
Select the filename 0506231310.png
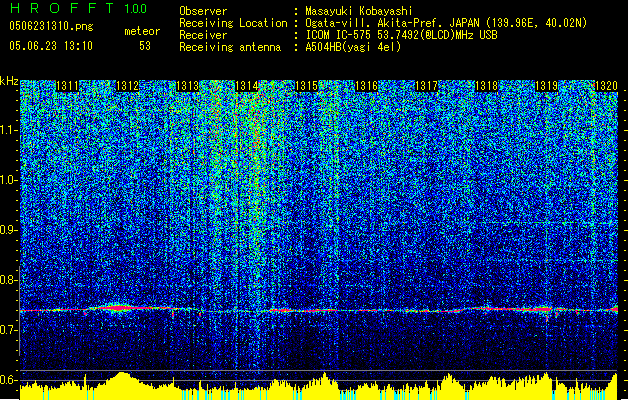click(x=51, y=26)
